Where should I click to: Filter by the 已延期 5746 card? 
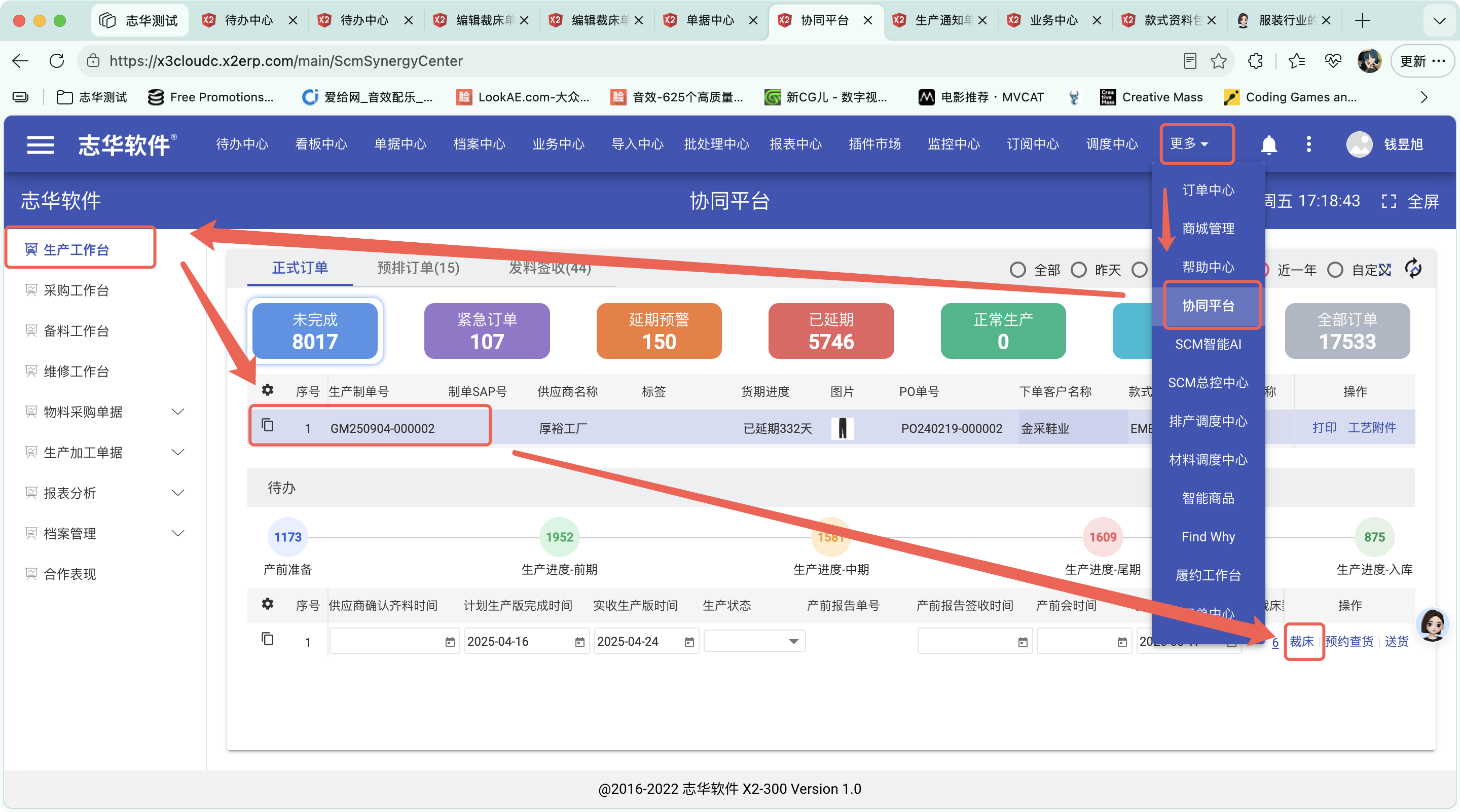pyautogui.click(x=831, y=330)
